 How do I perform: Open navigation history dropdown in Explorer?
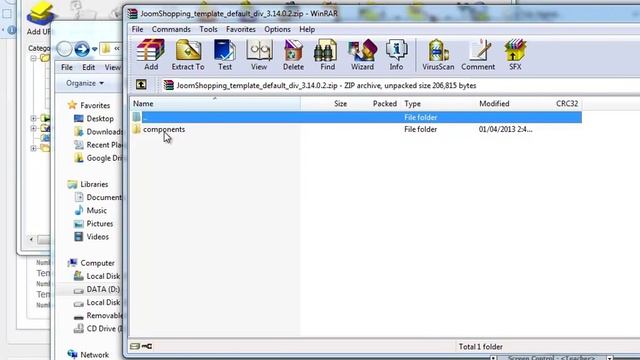(95, 49)
